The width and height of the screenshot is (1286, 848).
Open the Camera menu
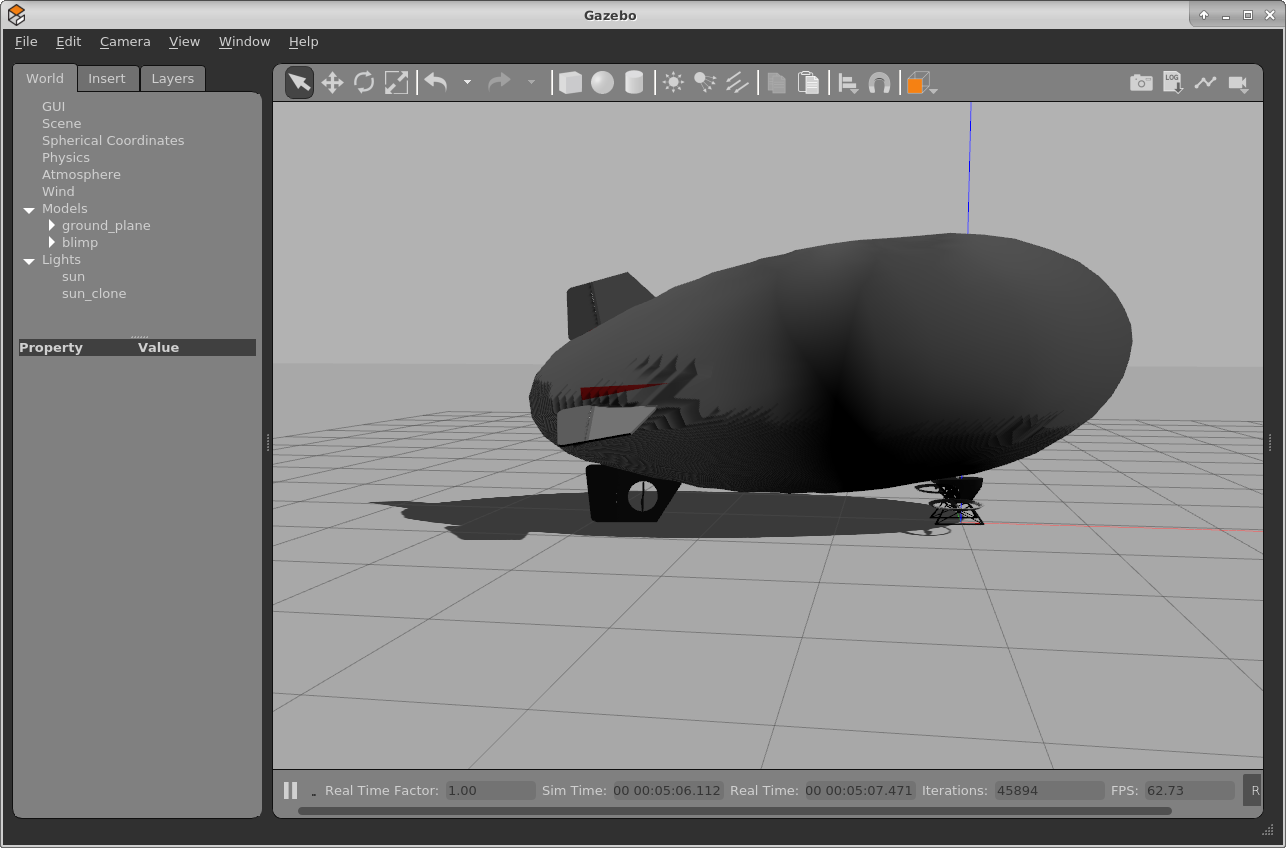click(125, 42)
